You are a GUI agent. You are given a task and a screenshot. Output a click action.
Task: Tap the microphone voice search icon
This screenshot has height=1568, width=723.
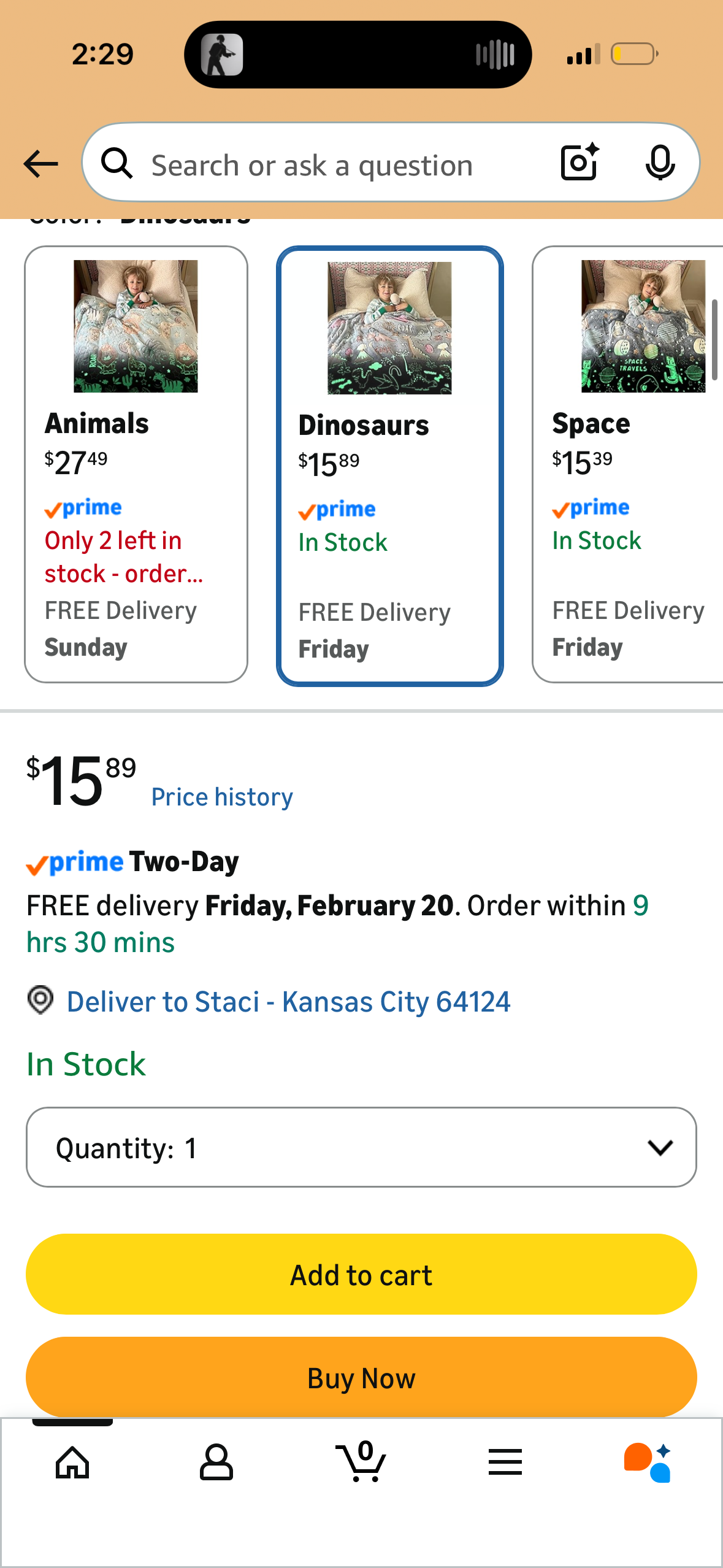pyautogui.click(x=660, y=163)
